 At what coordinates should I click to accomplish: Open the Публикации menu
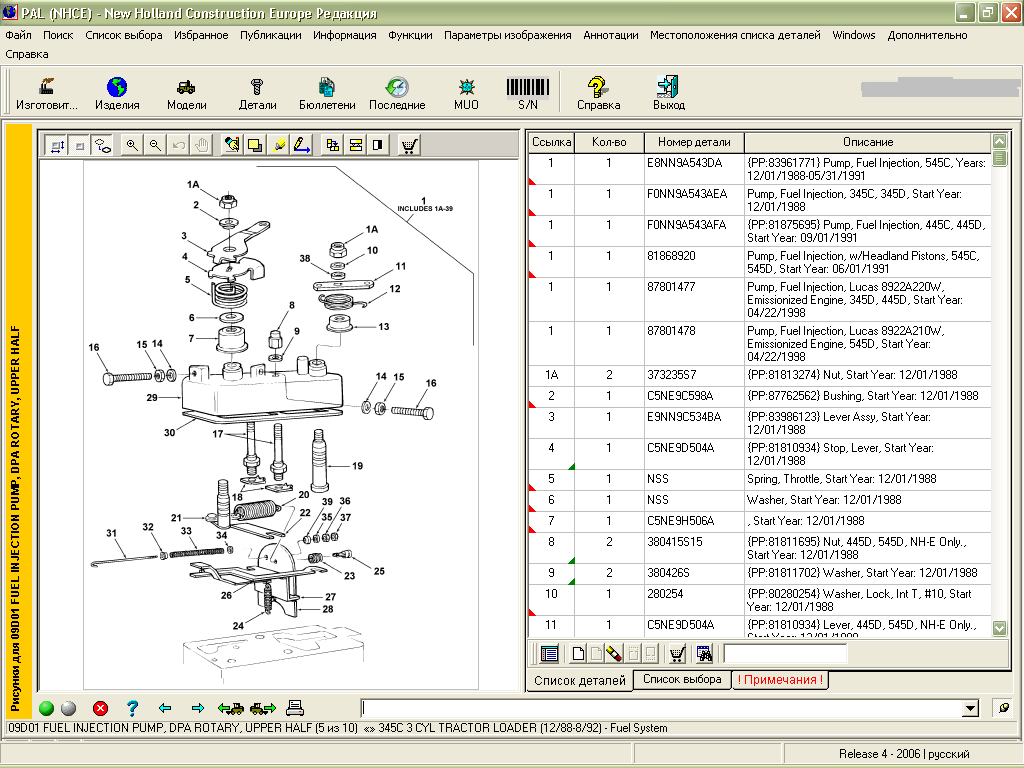(x=270, y=35)
